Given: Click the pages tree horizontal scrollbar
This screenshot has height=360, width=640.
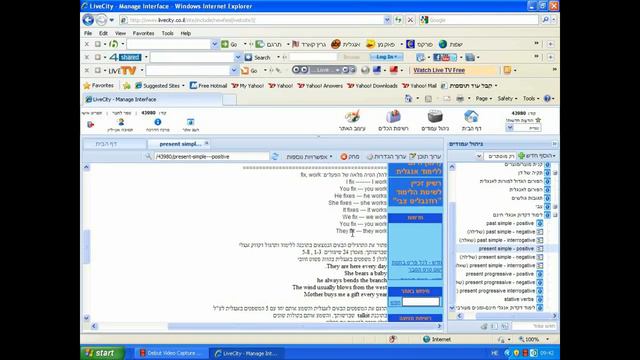Looking at the screenshot, I should (507, 316).
